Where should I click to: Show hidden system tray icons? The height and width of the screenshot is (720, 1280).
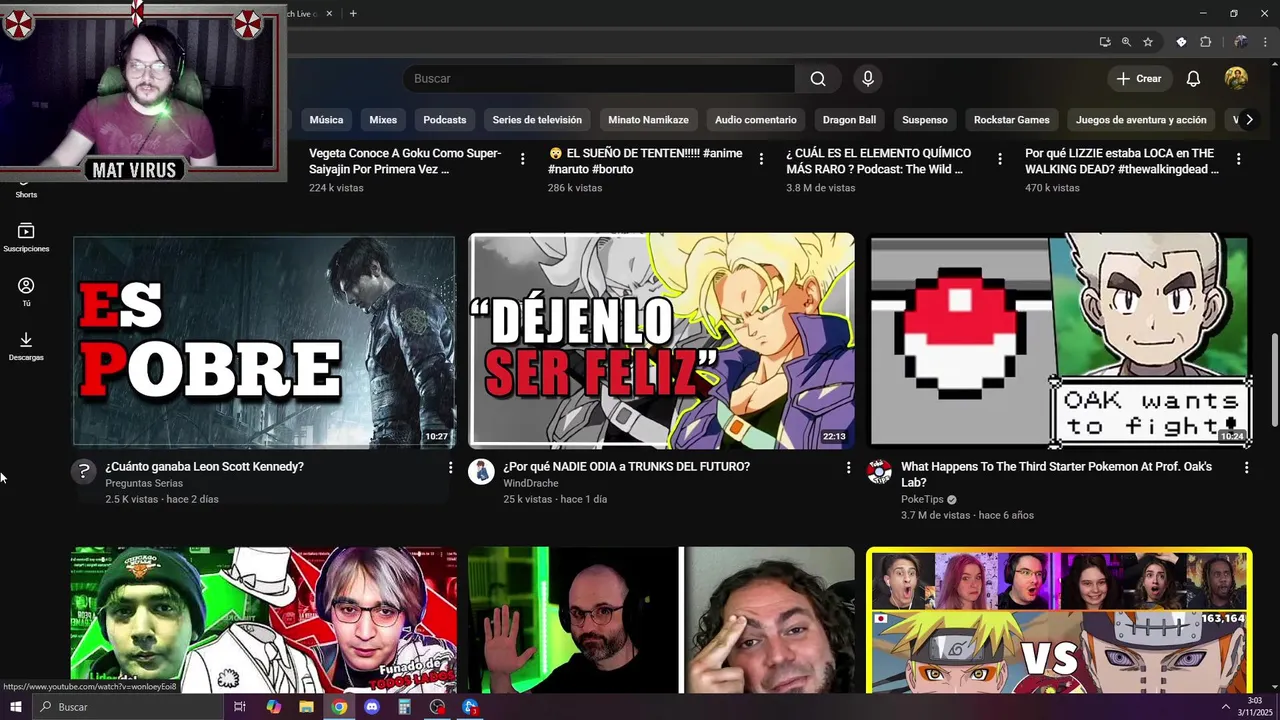(x=1225, y=707)
